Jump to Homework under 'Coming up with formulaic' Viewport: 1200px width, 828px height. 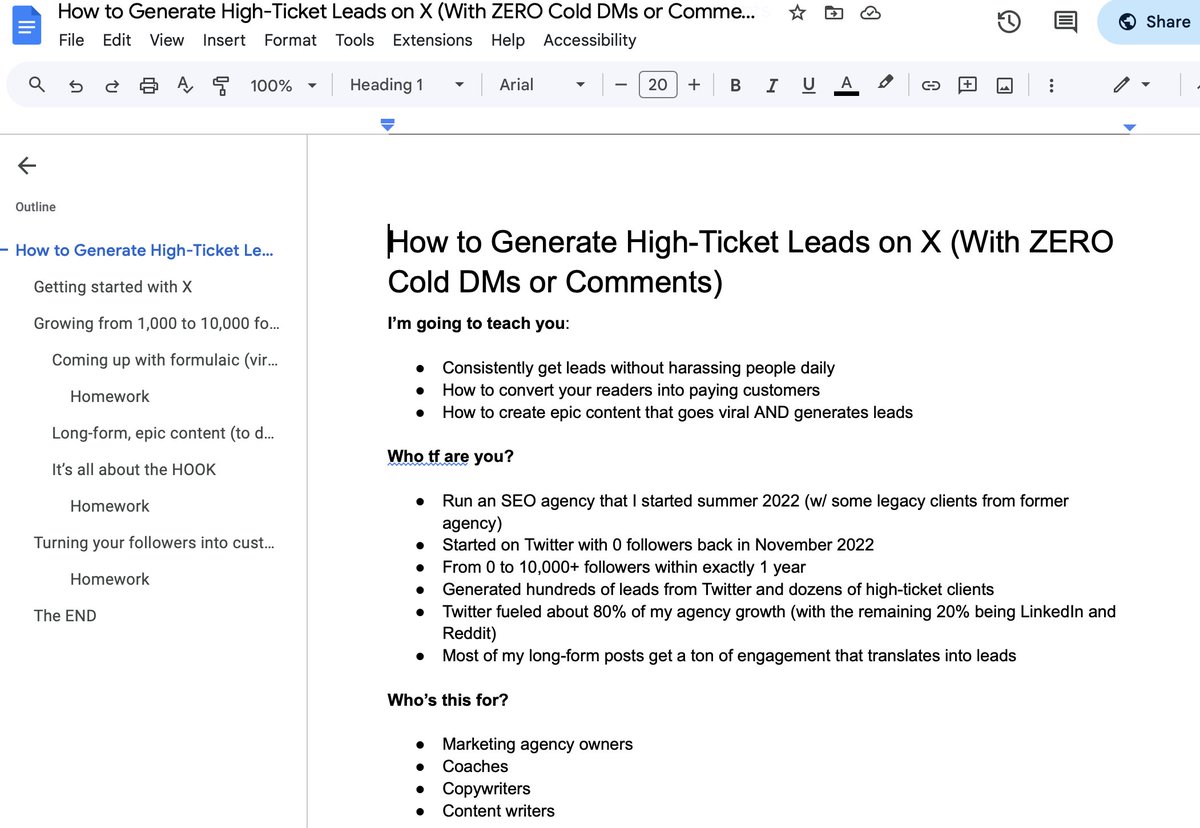[110, 396]
